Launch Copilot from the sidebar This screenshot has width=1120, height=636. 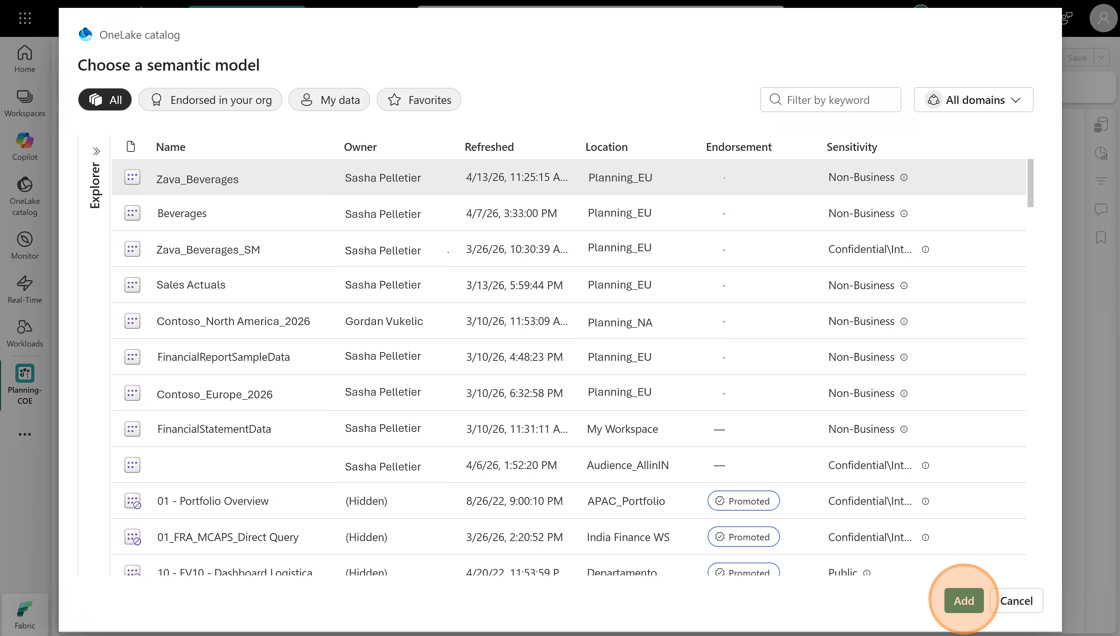click(x=24, y=146)
